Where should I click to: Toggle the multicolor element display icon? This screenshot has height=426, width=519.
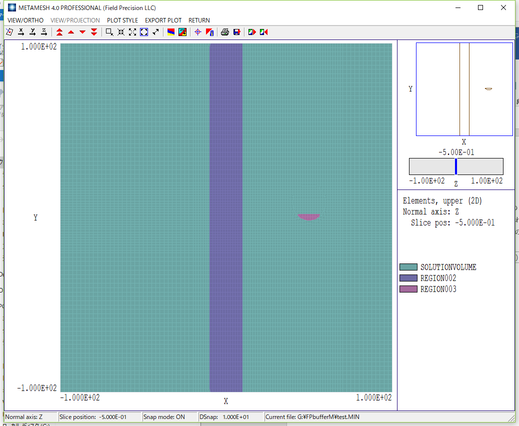(182, 32)
